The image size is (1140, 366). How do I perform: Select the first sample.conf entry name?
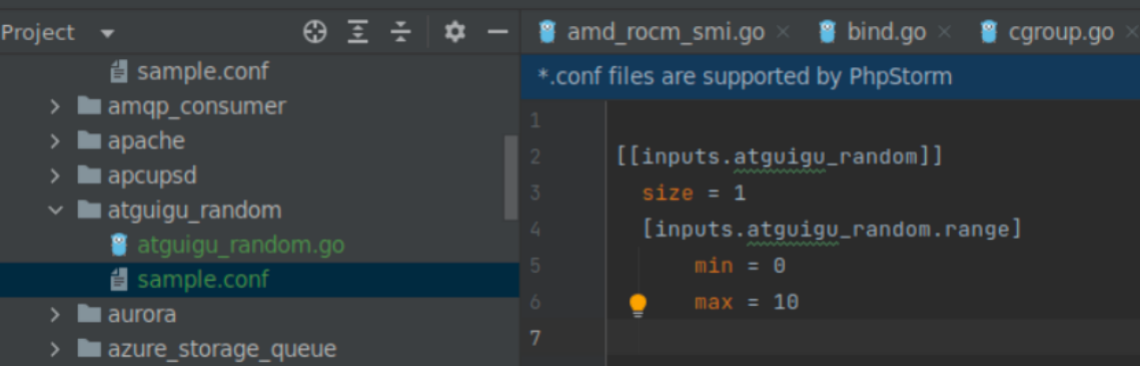point(203,71)
